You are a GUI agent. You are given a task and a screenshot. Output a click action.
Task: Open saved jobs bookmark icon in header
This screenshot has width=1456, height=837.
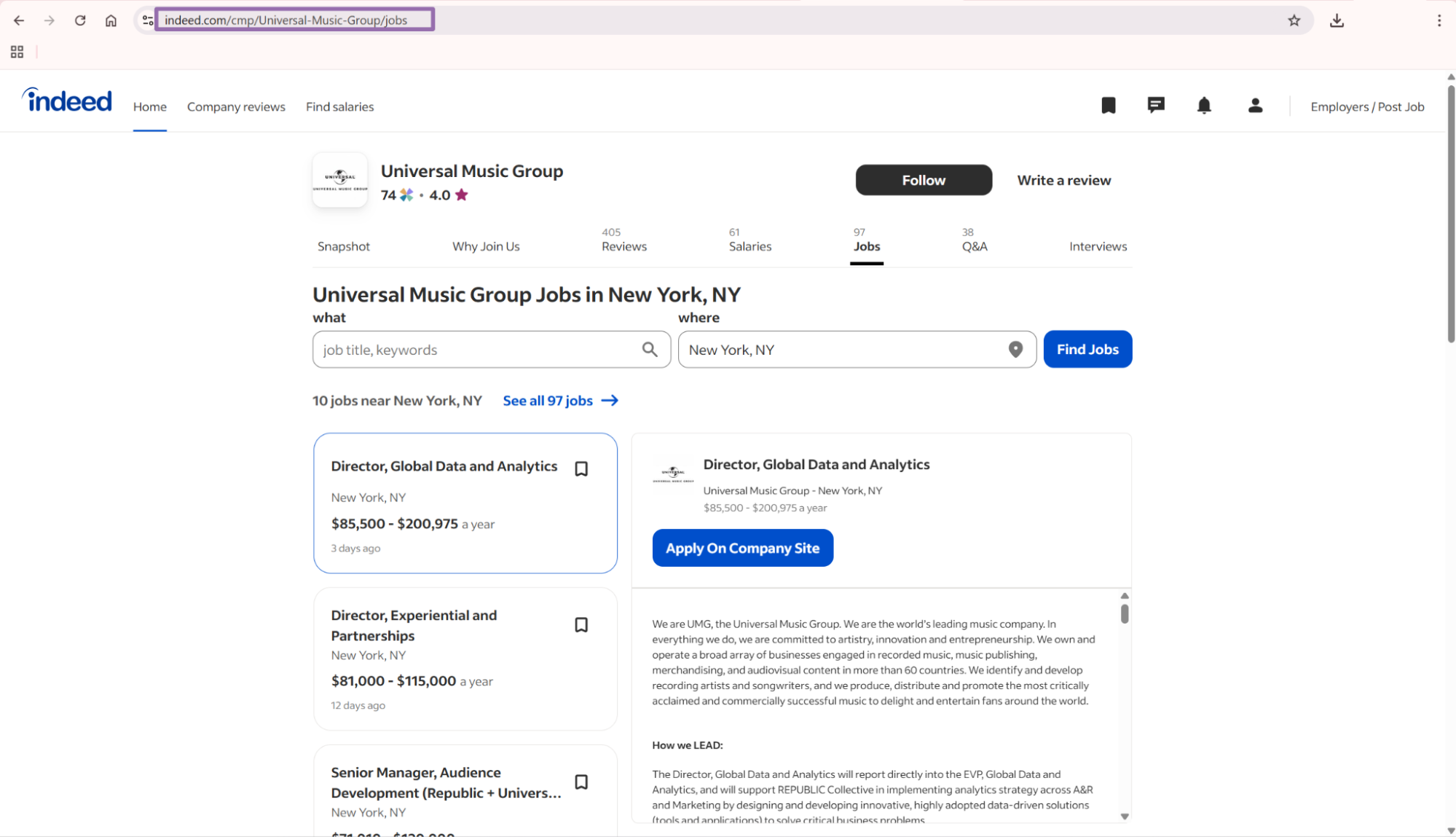point(1108,106)
